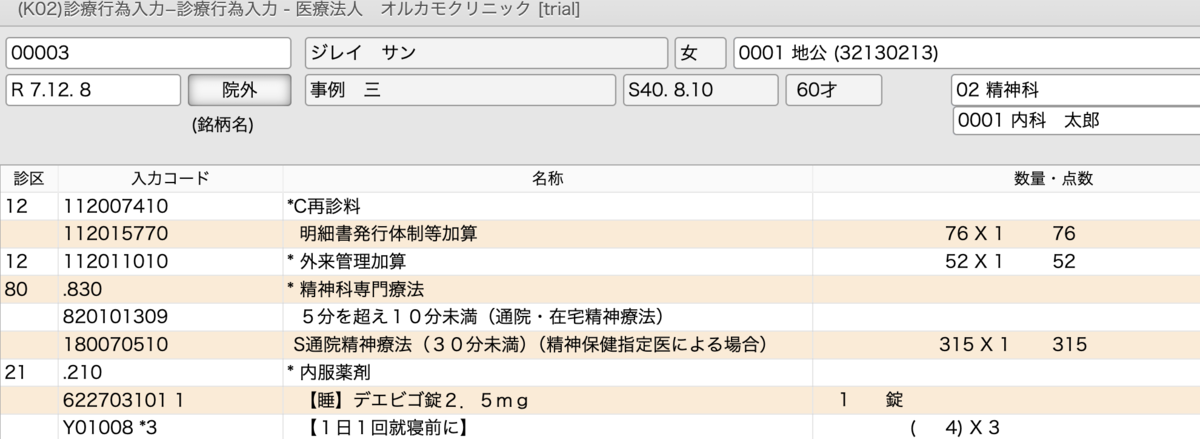Click the age field 60才
This screenshot has width=1200, height=439.
(834, 90)
